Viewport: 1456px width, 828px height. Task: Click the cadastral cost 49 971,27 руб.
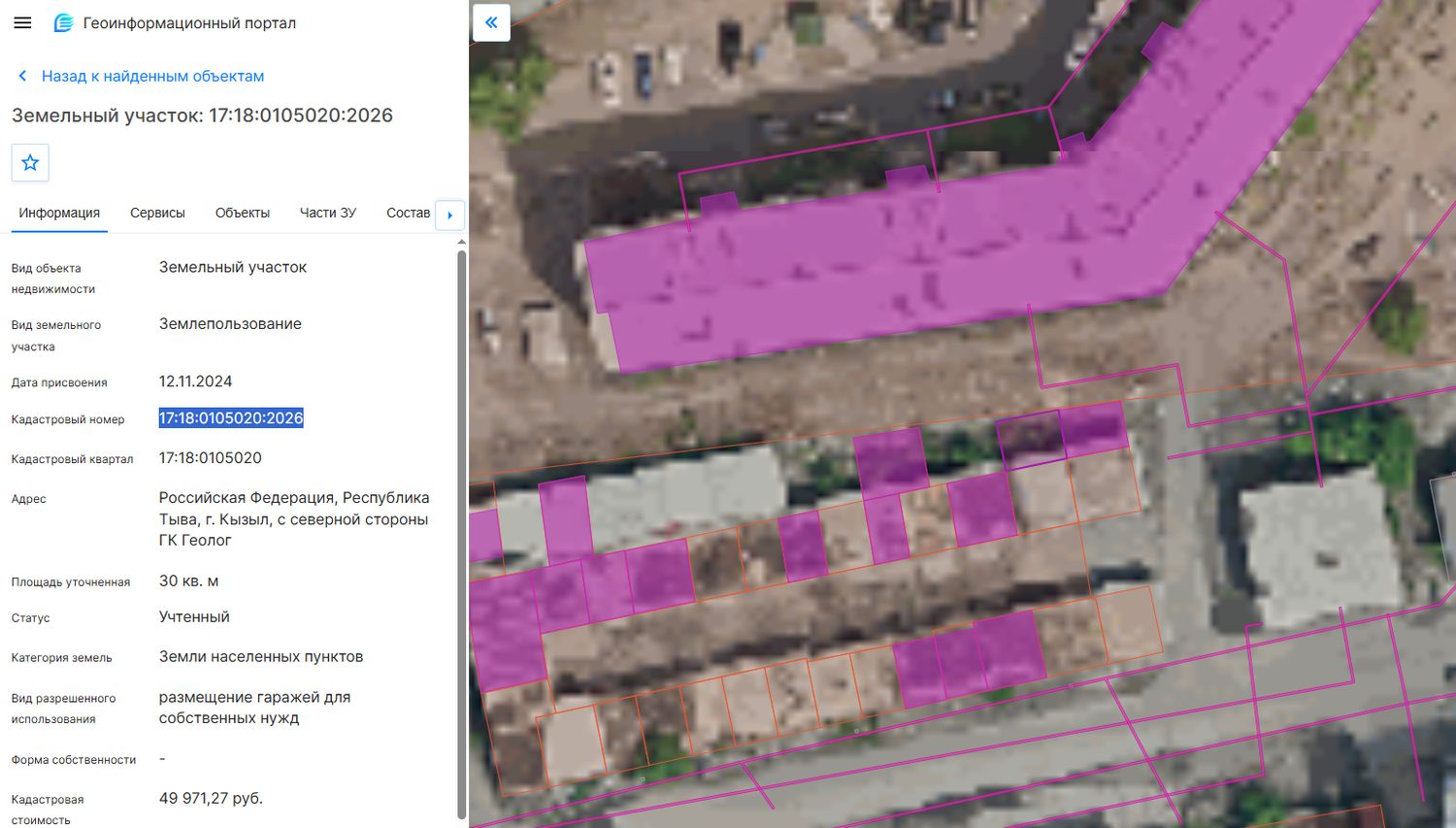[x=212, y=799]
